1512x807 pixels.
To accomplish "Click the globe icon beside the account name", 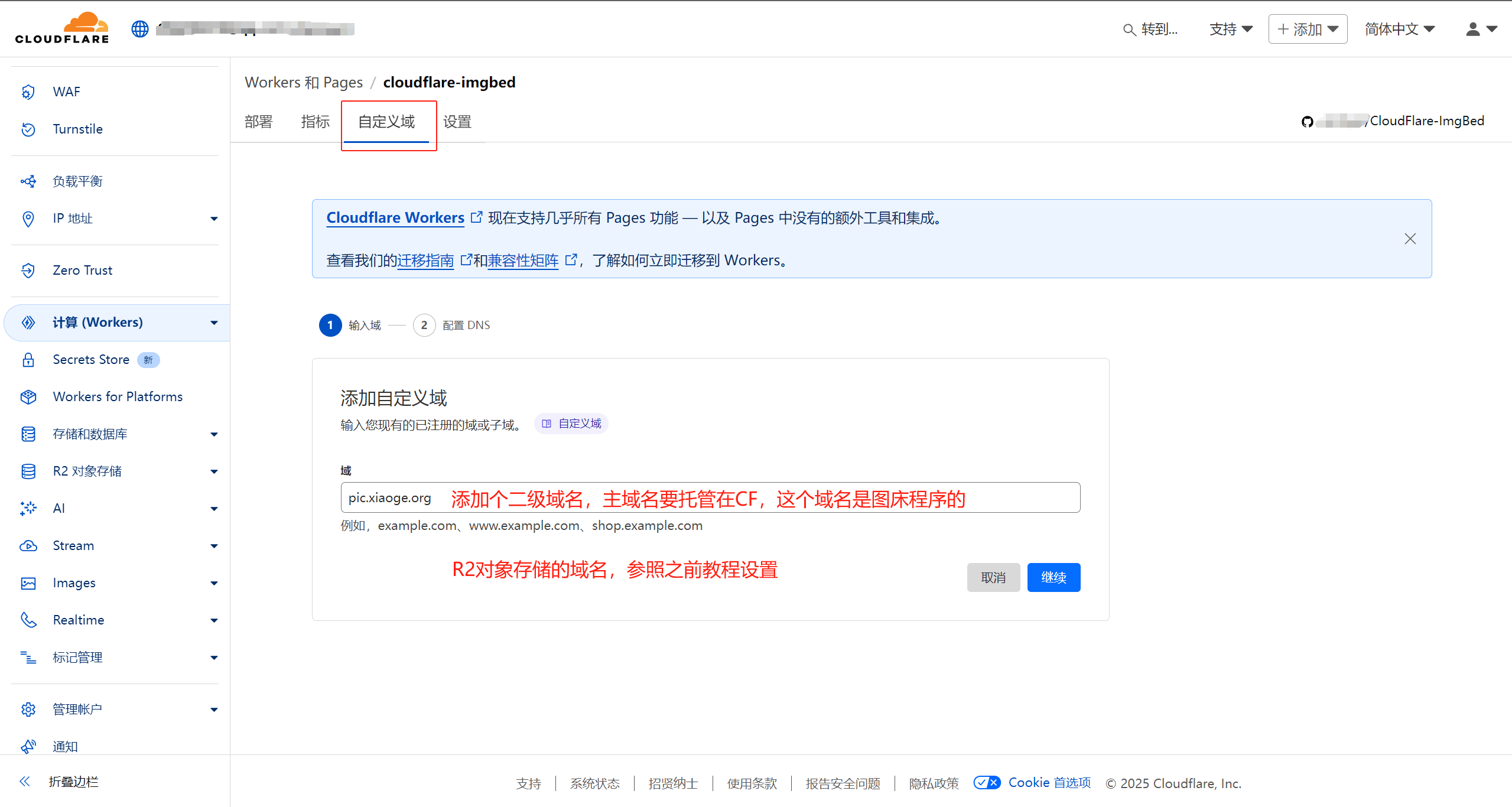I will (x=139, y=28).
